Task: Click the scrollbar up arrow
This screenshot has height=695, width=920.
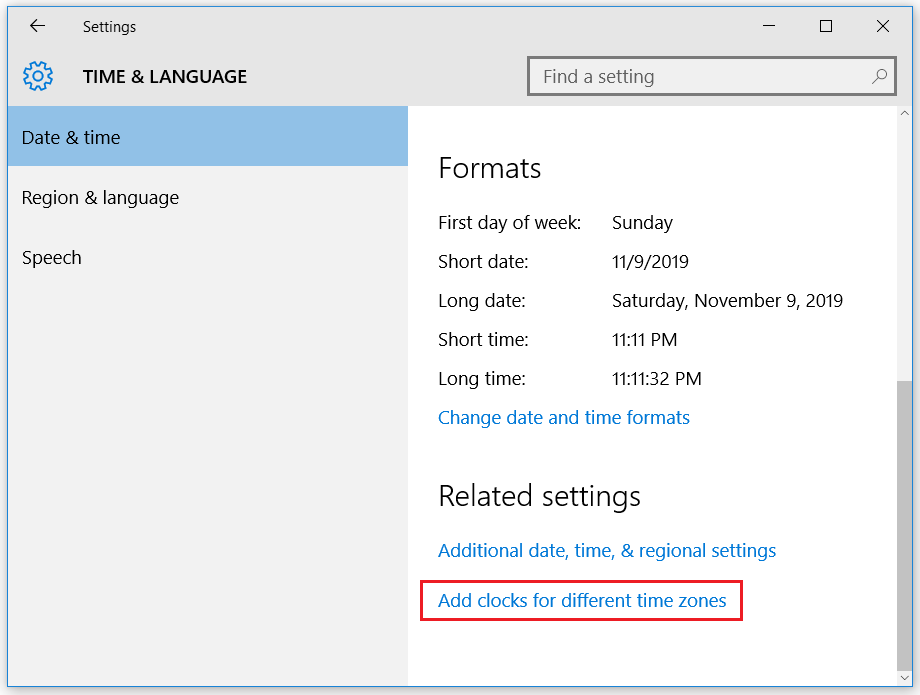Action: tap(904, 113)
